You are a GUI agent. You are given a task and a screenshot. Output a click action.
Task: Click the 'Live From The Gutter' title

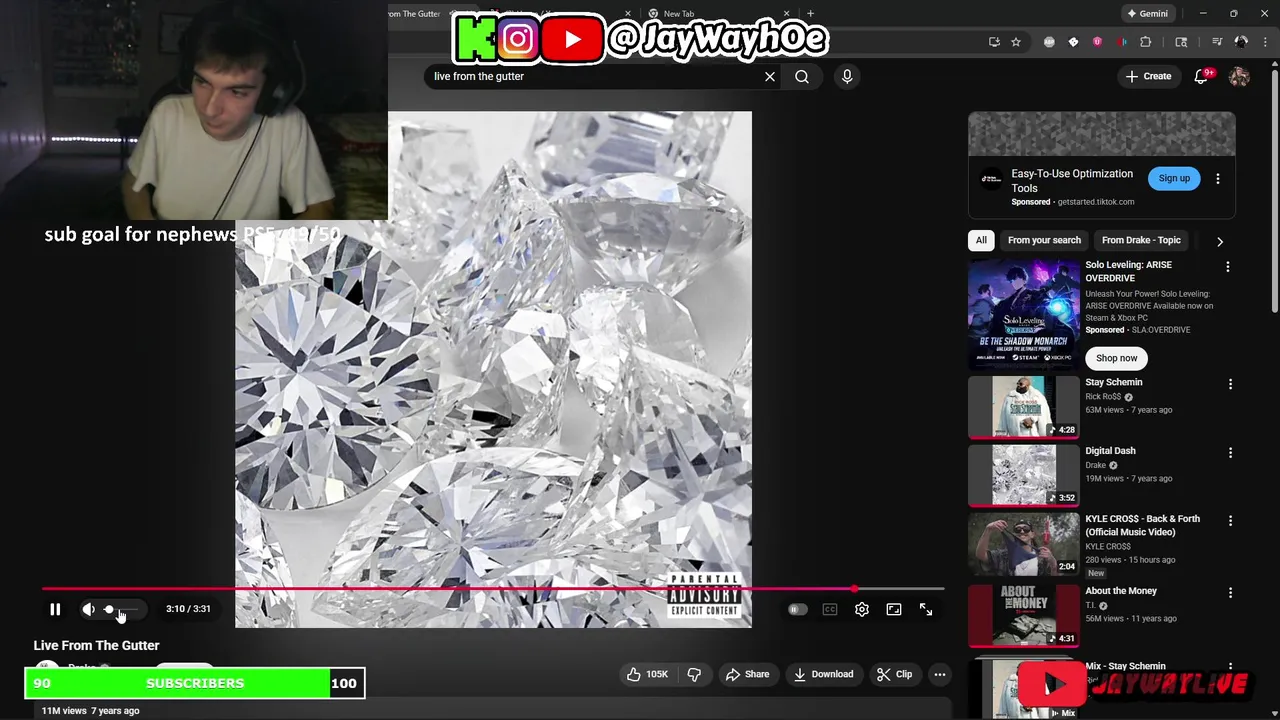point(96,645)
